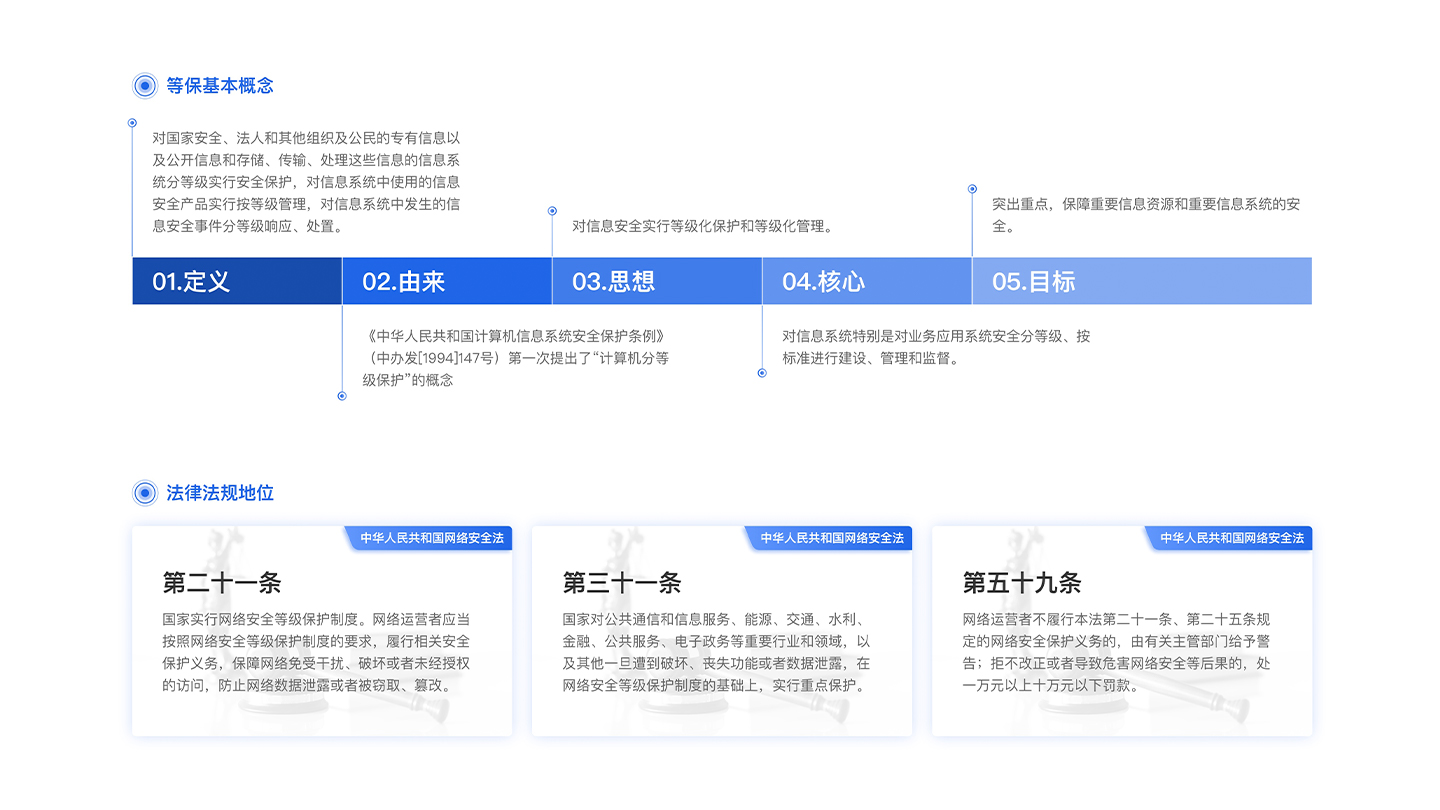Click the circular icon beside 法律法规地位
Image resolution: width=1440 pixels, height=810 pixels.
pyautogui.click(x=145, y=493)
